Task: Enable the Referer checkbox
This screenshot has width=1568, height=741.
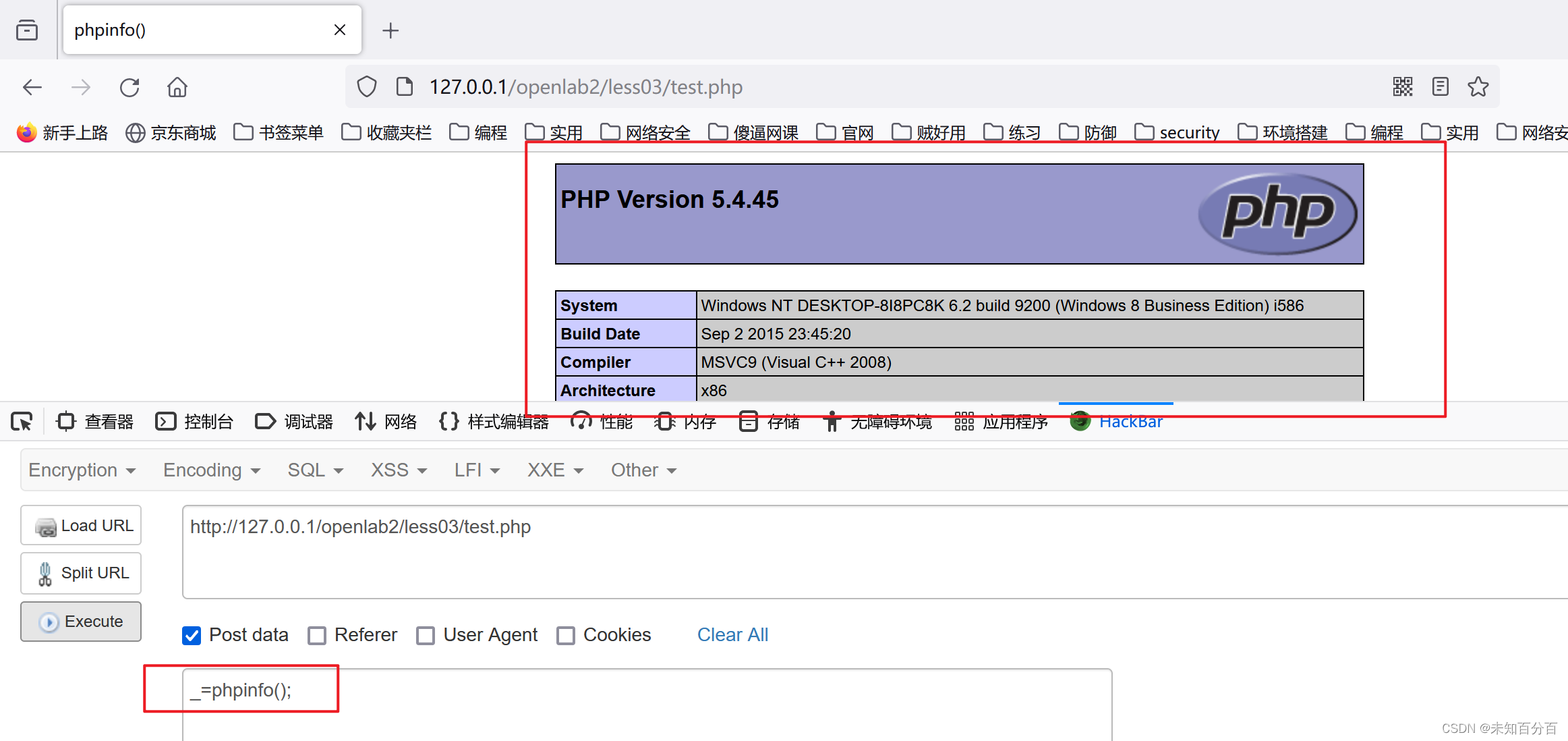Action: click(317, 636)
